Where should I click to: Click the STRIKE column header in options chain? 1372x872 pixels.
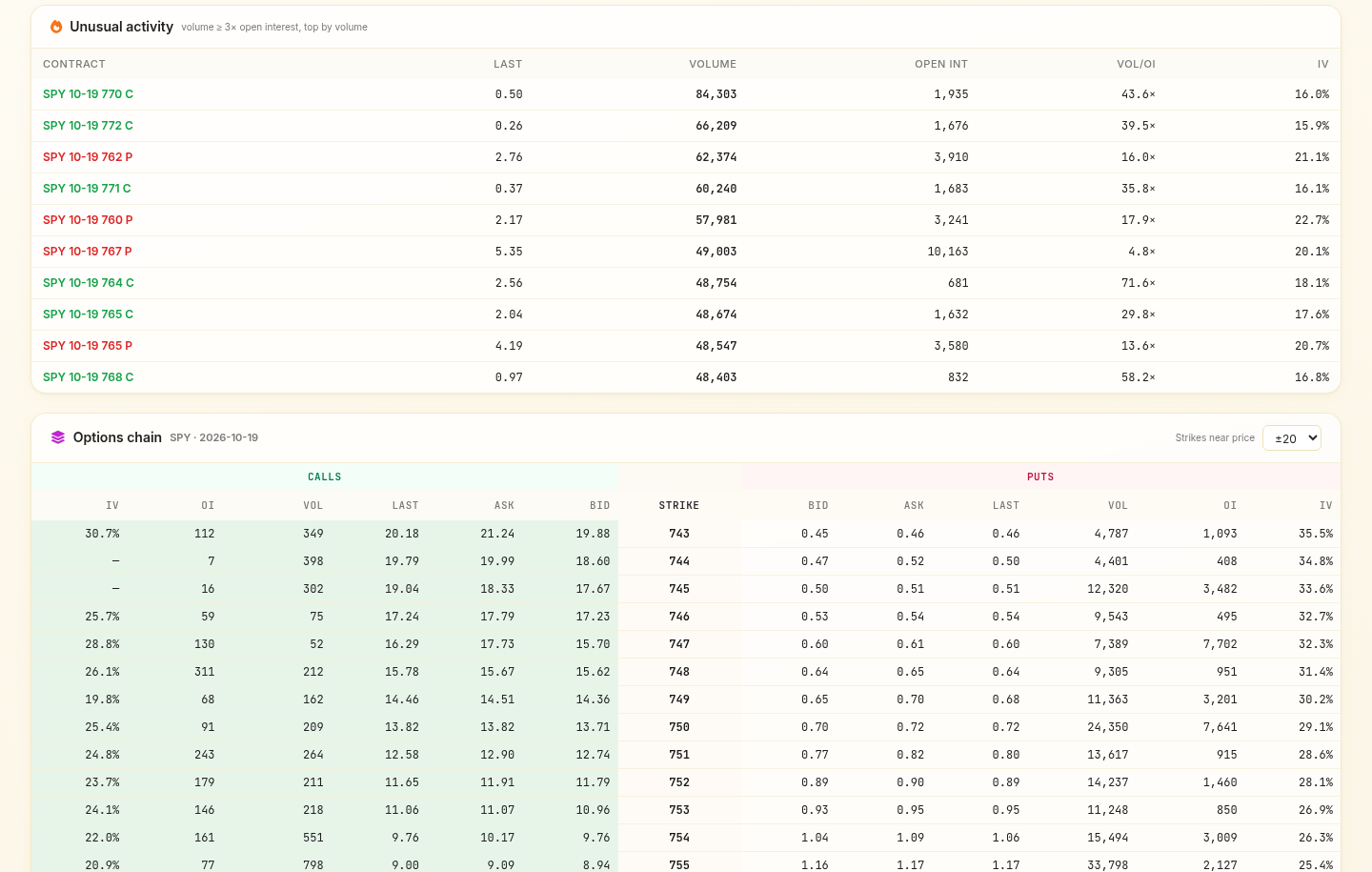click(679, 506)
